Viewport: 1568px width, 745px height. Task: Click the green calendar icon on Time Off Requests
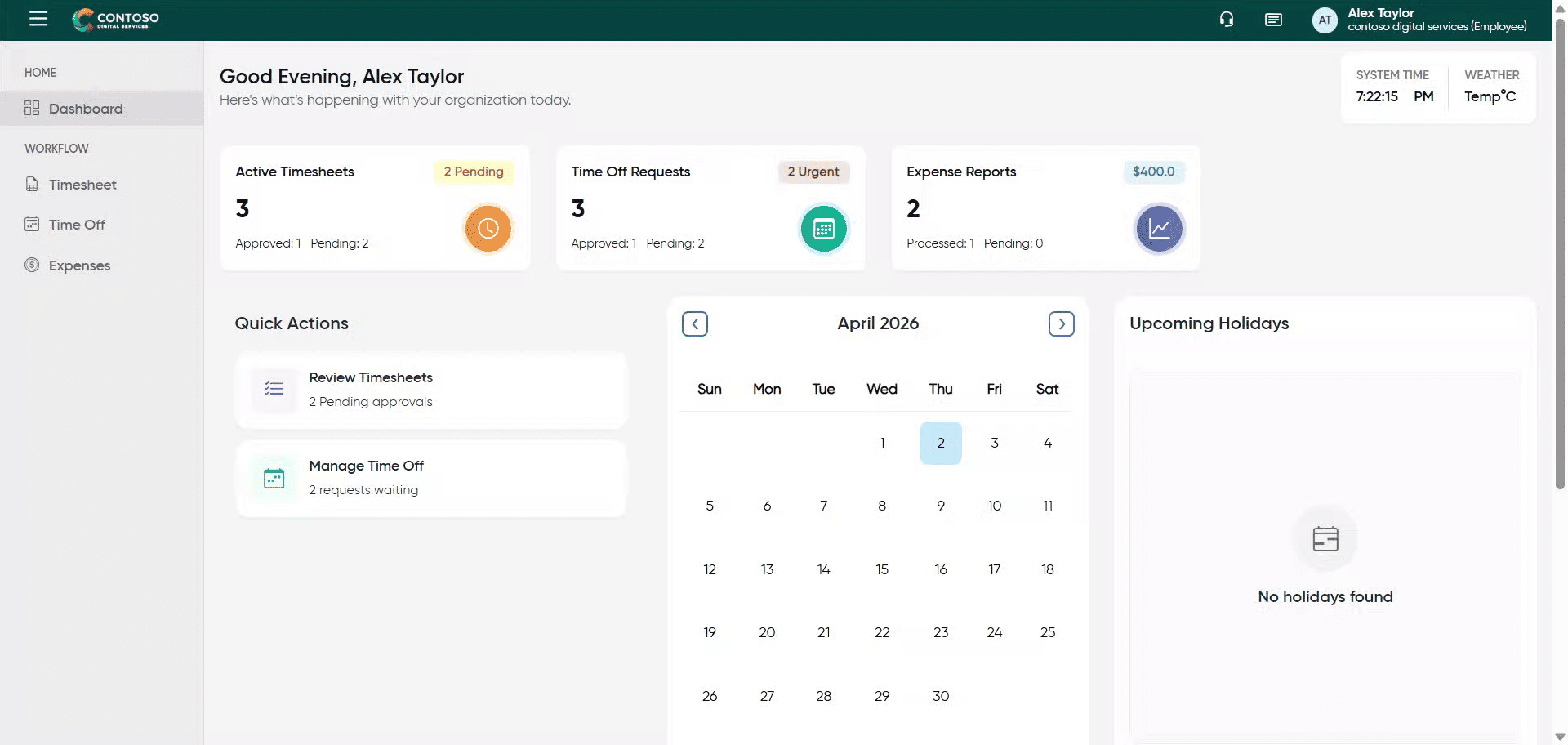pos(823,229)
